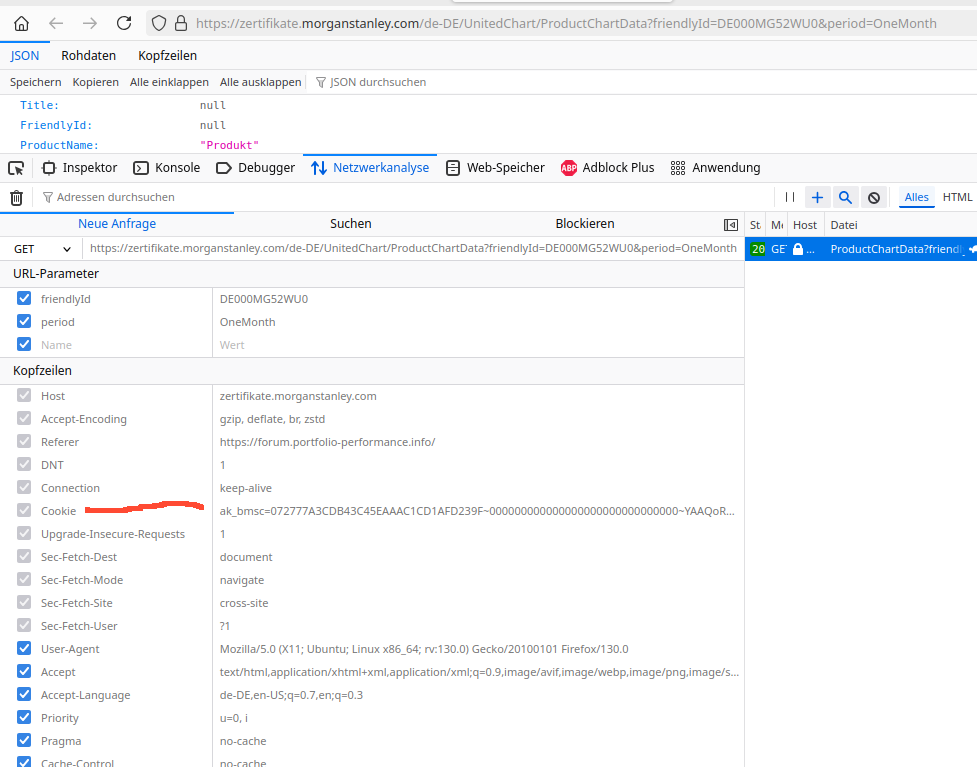
Task: Pause network recording with pause icon
Action: point(789,198)
